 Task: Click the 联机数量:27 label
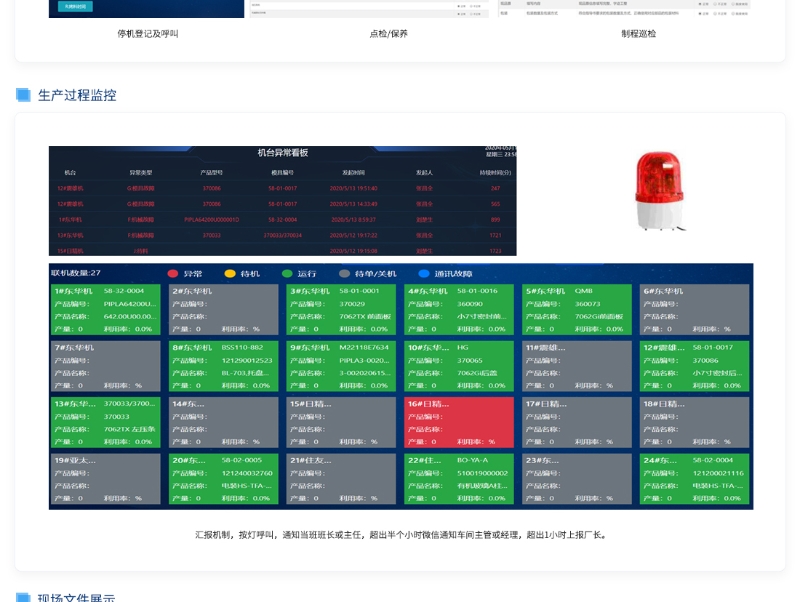76,273
